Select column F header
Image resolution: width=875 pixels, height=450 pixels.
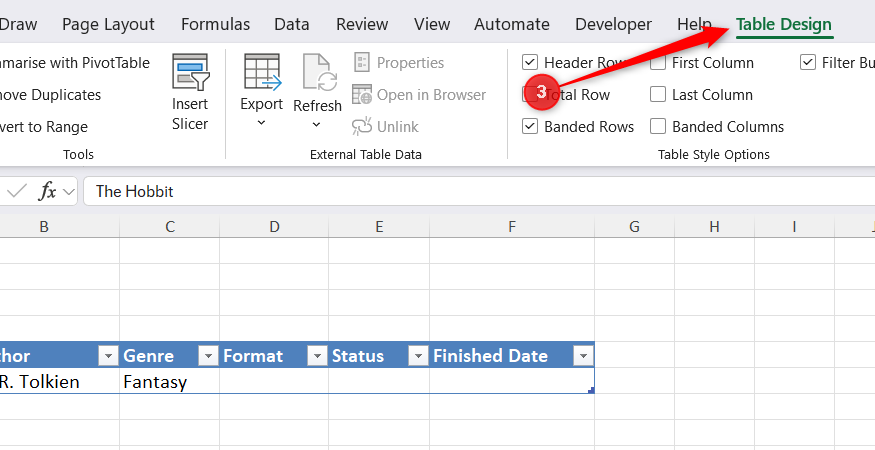coord(512,227)
